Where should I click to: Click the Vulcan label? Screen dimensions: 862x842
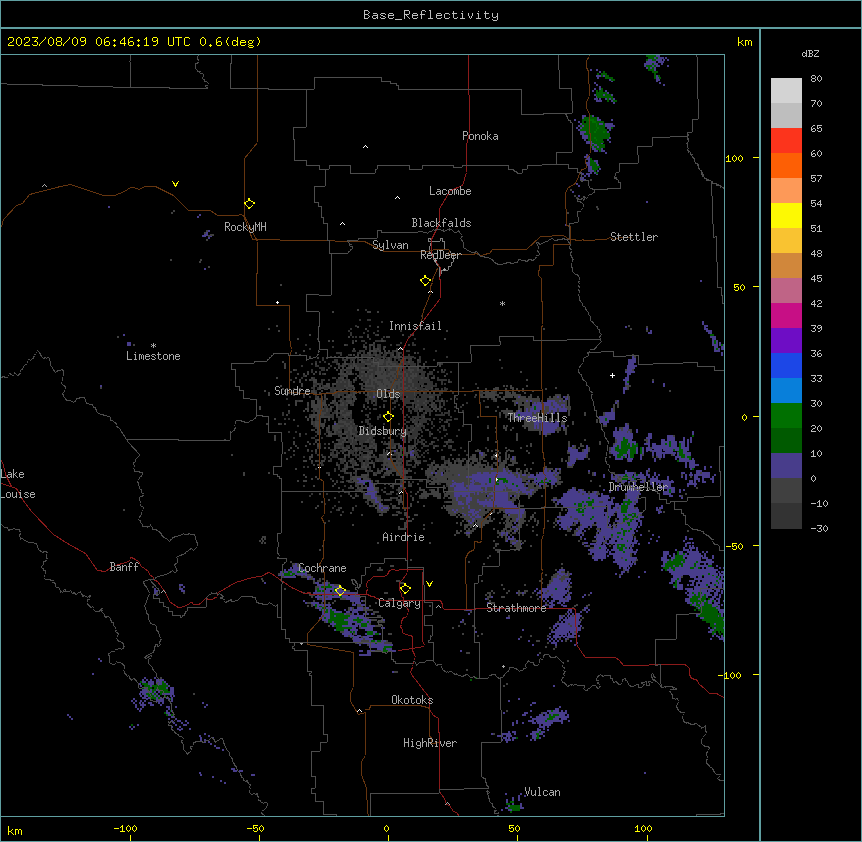(543, 792)
